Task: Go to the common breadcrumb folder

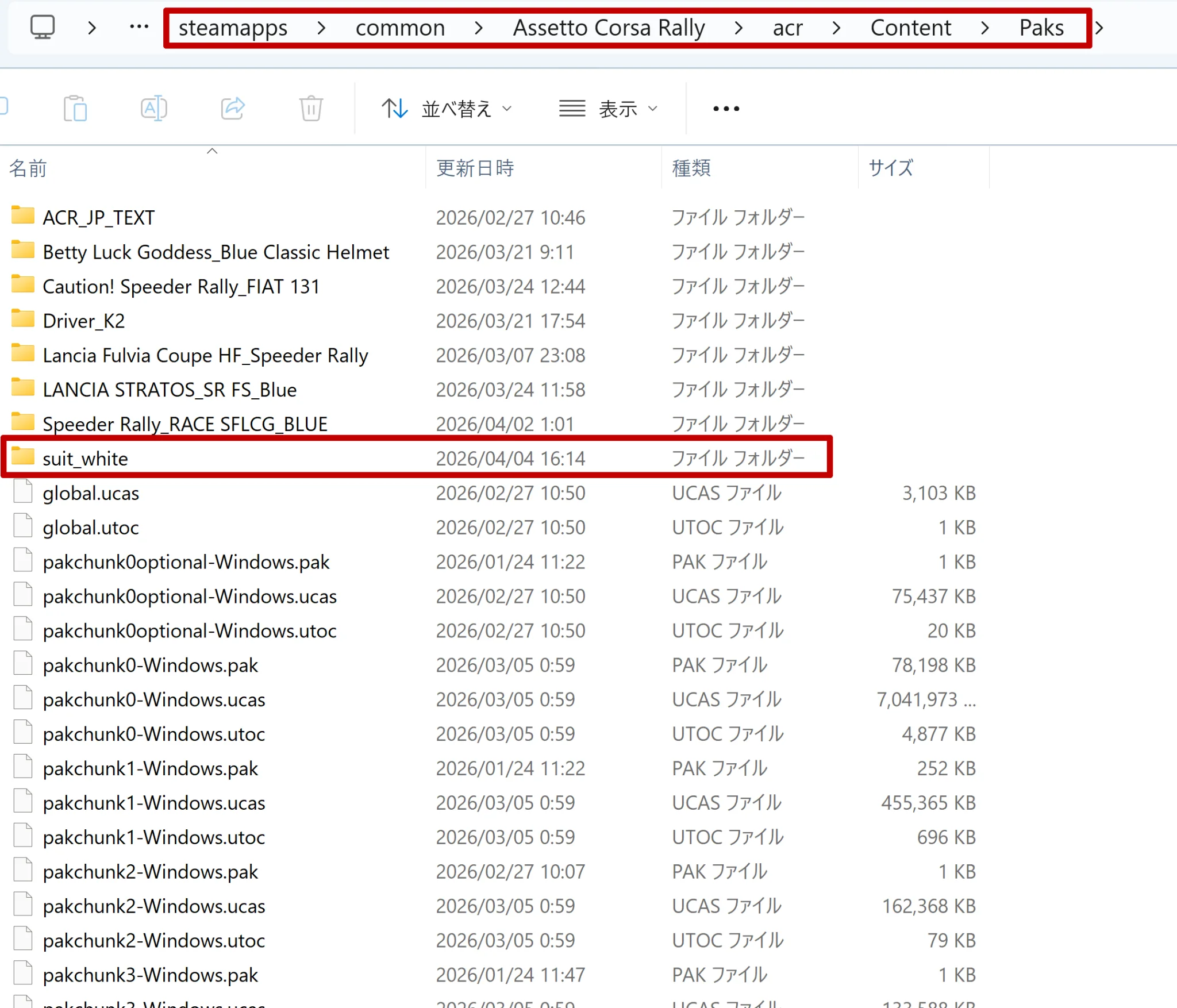Action: coord(400,28)
